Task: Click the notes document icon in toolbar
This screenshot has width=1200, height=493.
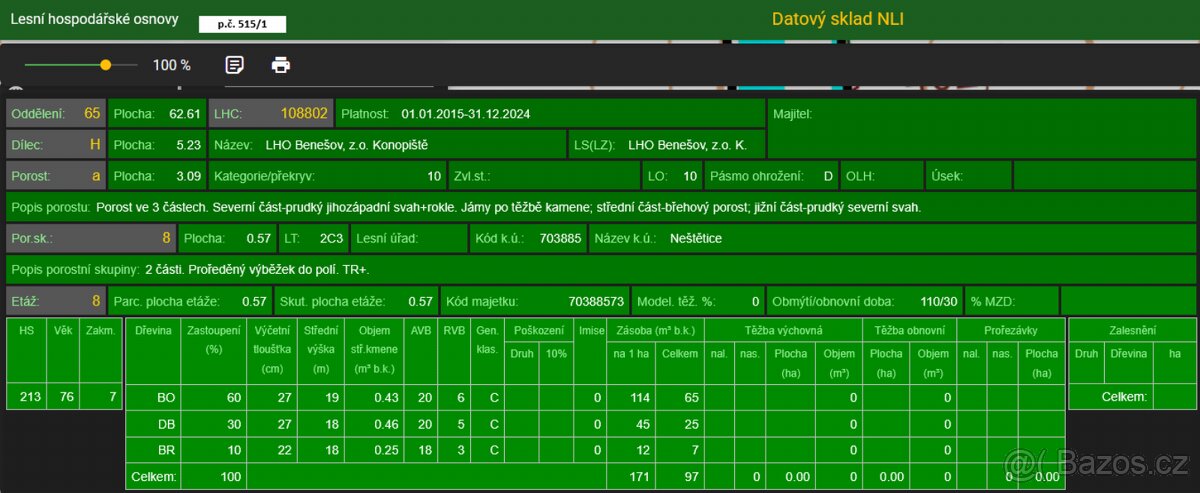Action: tap(235, 65)
